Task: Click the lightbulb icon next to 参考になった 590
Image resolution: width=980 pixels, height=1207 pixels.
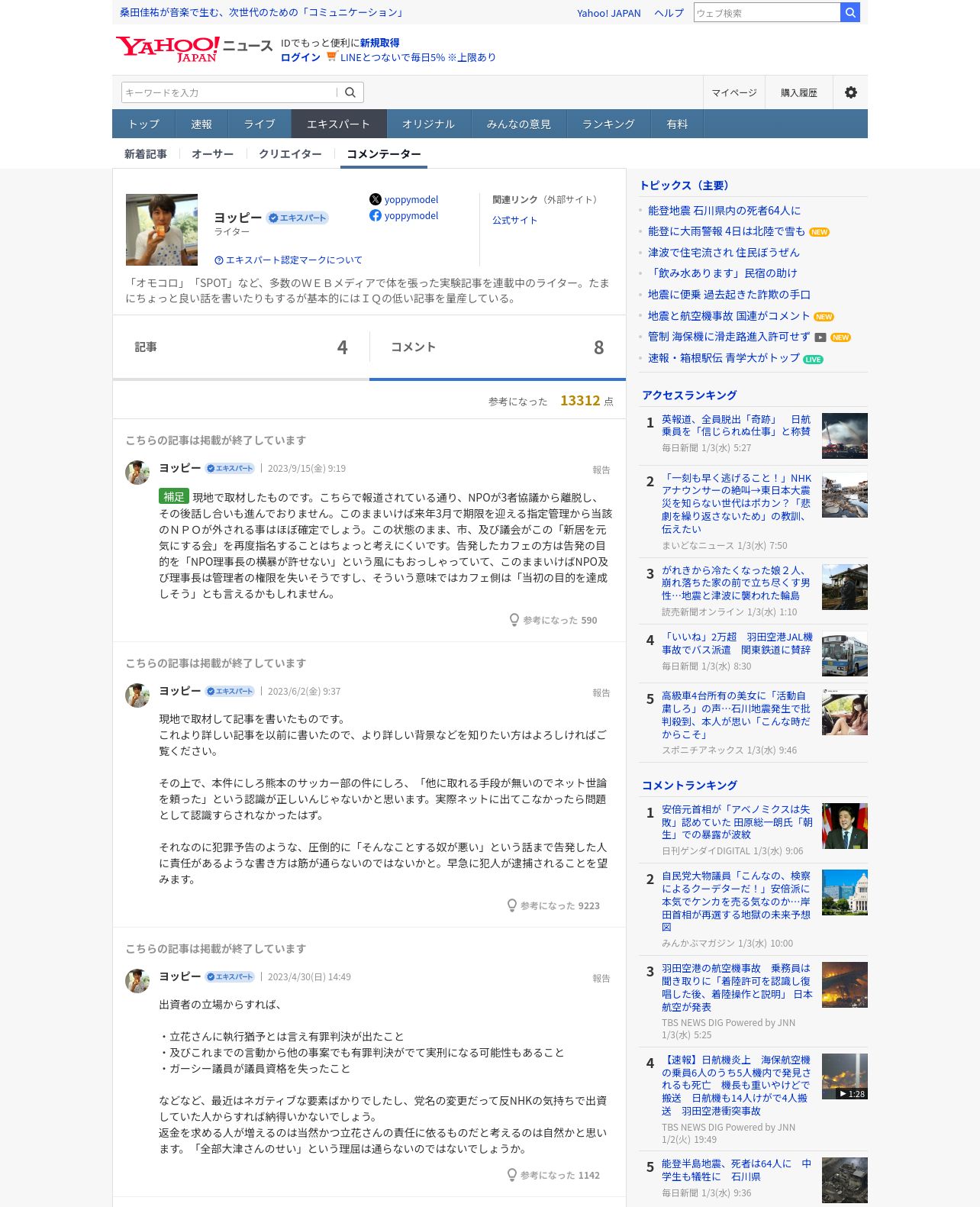Action: [514, 620]
